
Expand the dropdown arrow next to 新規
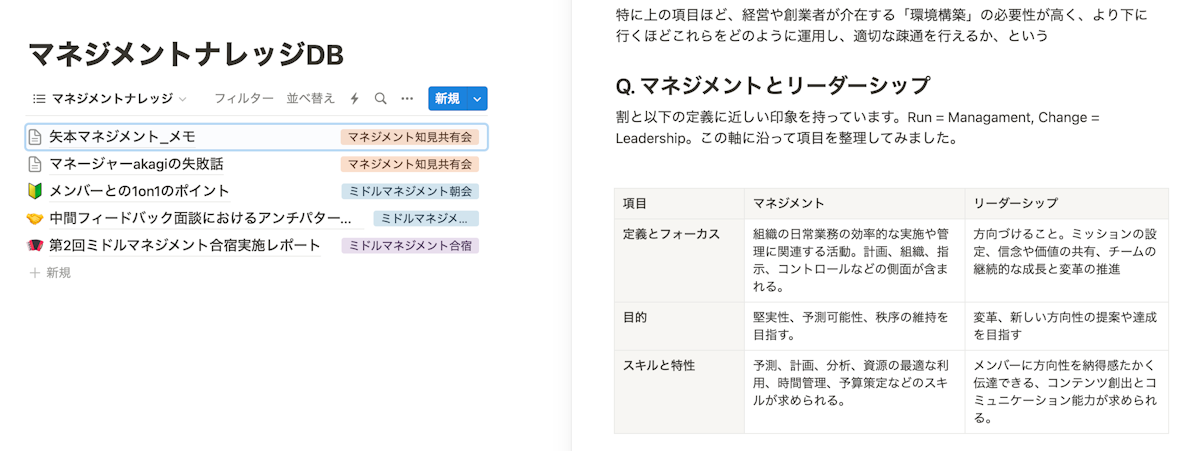[x=478, y=99]
